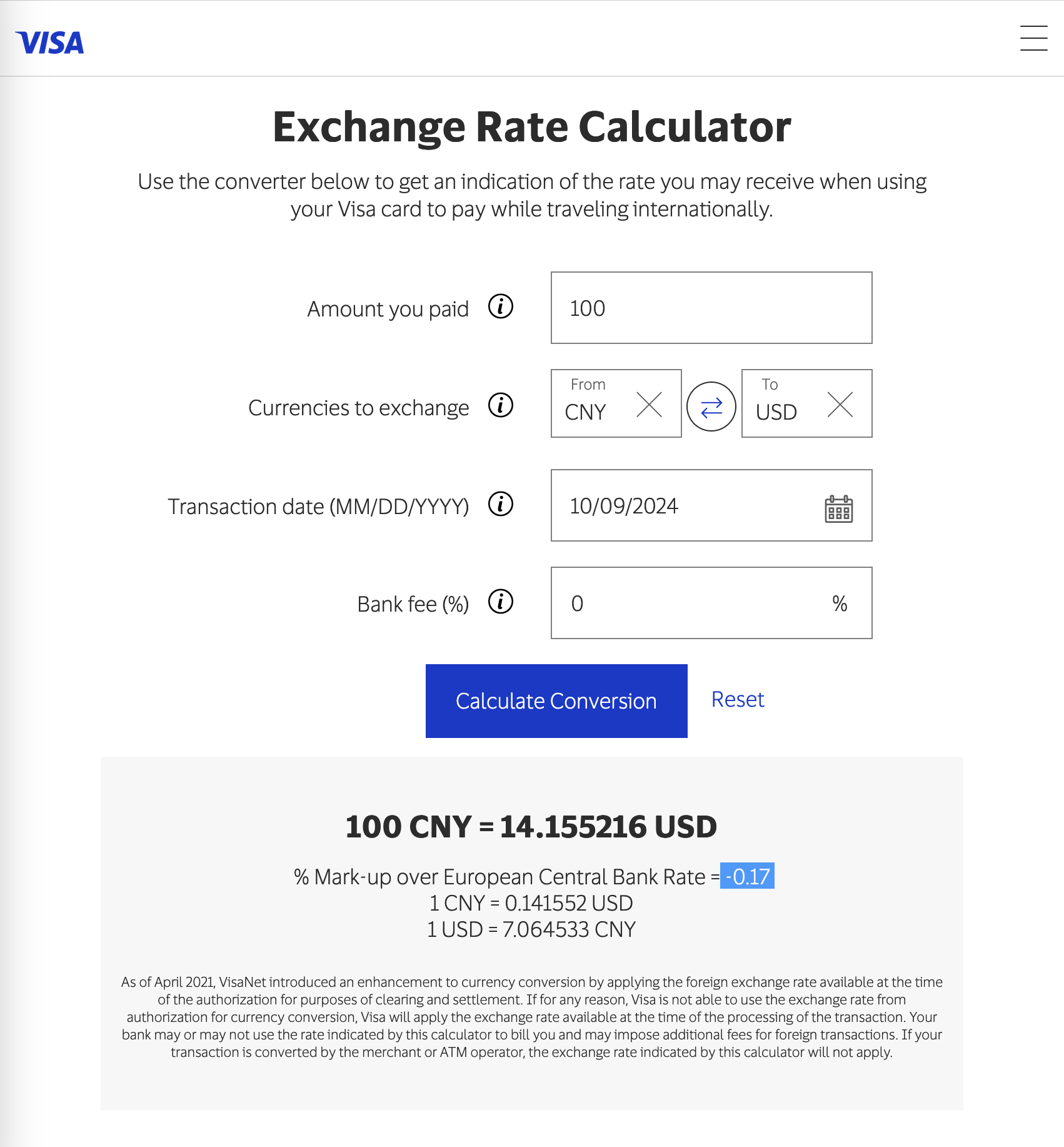
Task: Click the 100 CNY conversion result
Action: [x=531, y=827]
